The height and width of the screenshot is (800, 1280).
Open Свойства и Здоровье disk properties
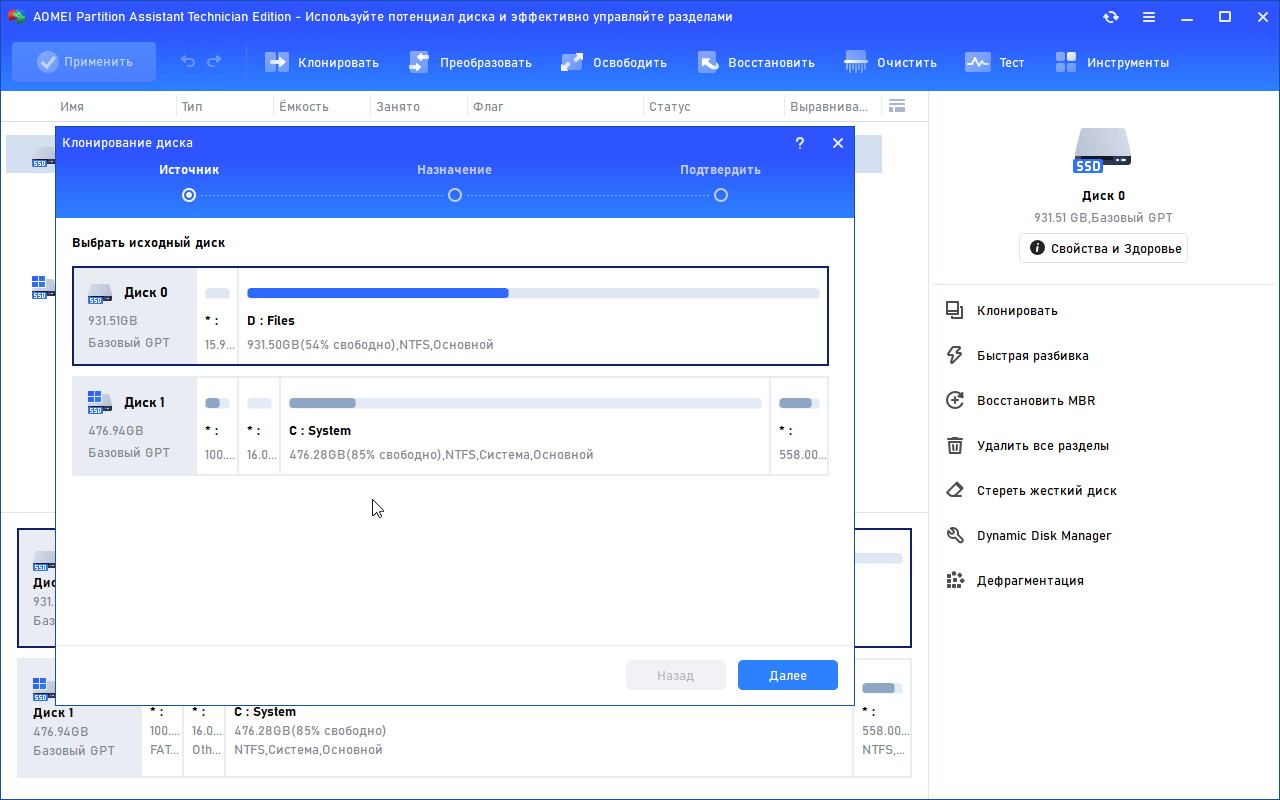pyautogui.click(x=1104, y=248)
